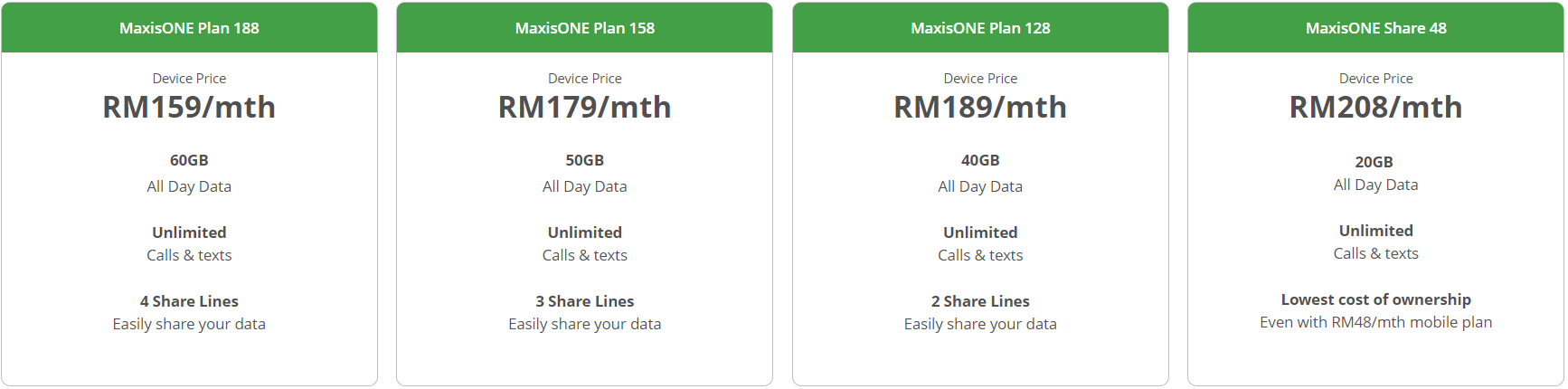This screenshot has width=1568, height=389.
Task: Click the 4 Share Lines label
Action: pyautogui.click(x=189, y=301)
